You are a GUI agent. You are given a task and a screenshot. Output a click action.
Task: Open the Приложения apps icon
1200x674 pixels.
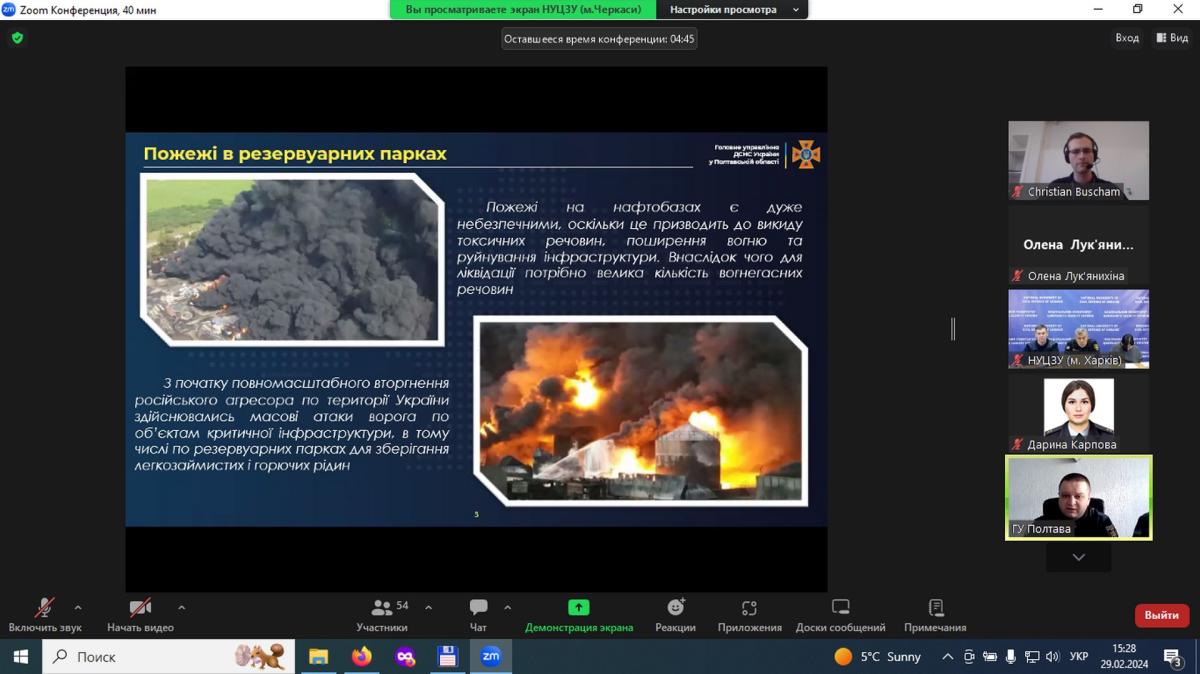point(749,608)
